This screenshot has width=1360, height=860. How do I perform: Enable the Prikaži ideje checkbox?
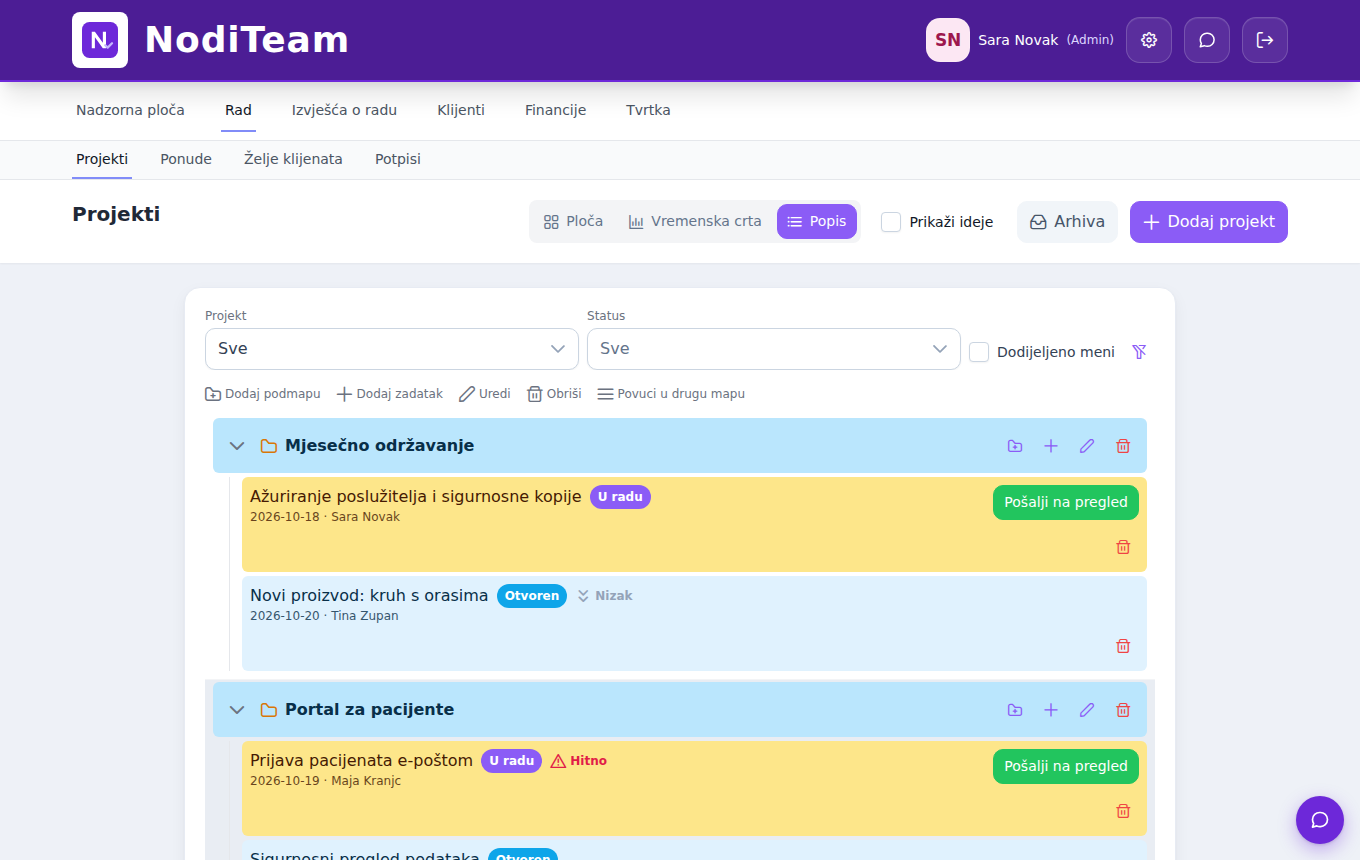[891, 222]
